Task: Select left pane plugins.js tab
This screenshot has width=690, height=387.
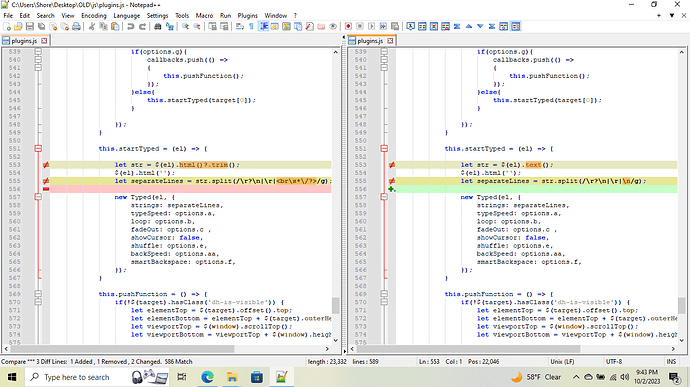Action: tap(24, 41)
